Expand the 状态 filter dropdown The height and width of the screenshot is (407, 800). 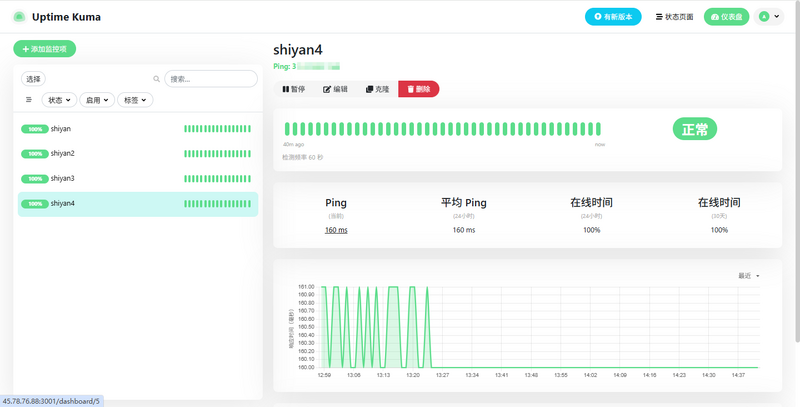click(60, 100)
